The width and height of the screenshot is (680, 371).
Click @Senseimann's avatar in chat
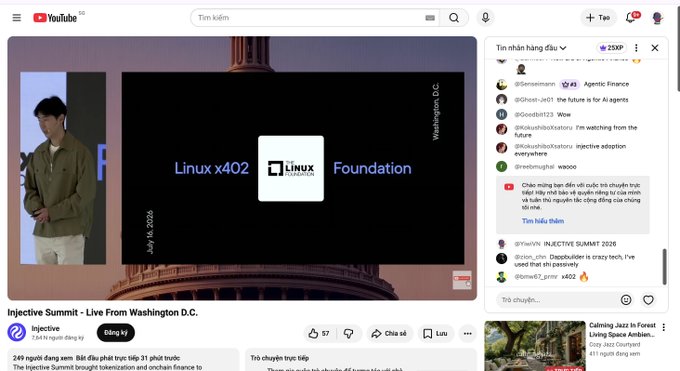coord(502,84)
